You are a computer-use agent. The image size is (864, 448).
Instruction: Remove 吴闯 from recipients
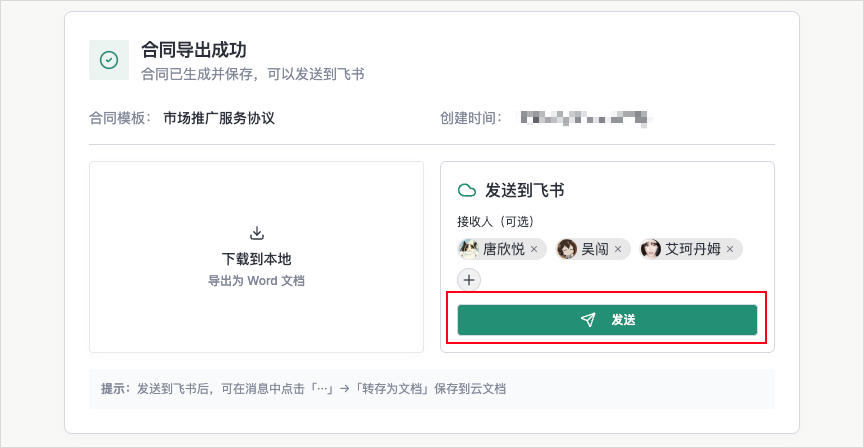coord(618,249)
